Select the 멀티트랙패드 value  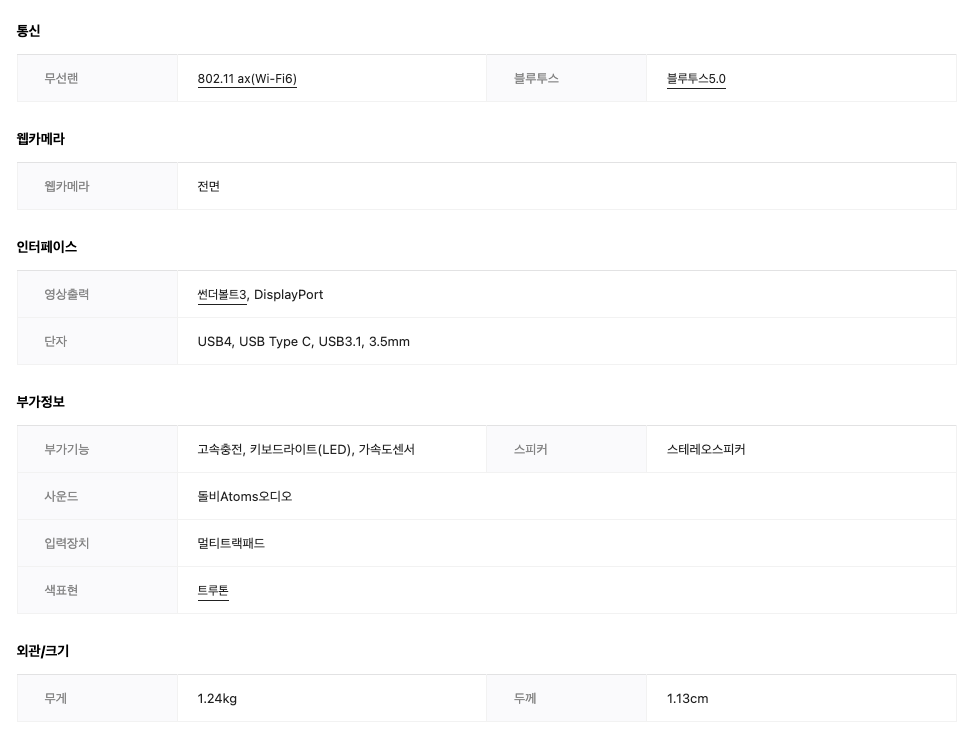click(231, 544)
